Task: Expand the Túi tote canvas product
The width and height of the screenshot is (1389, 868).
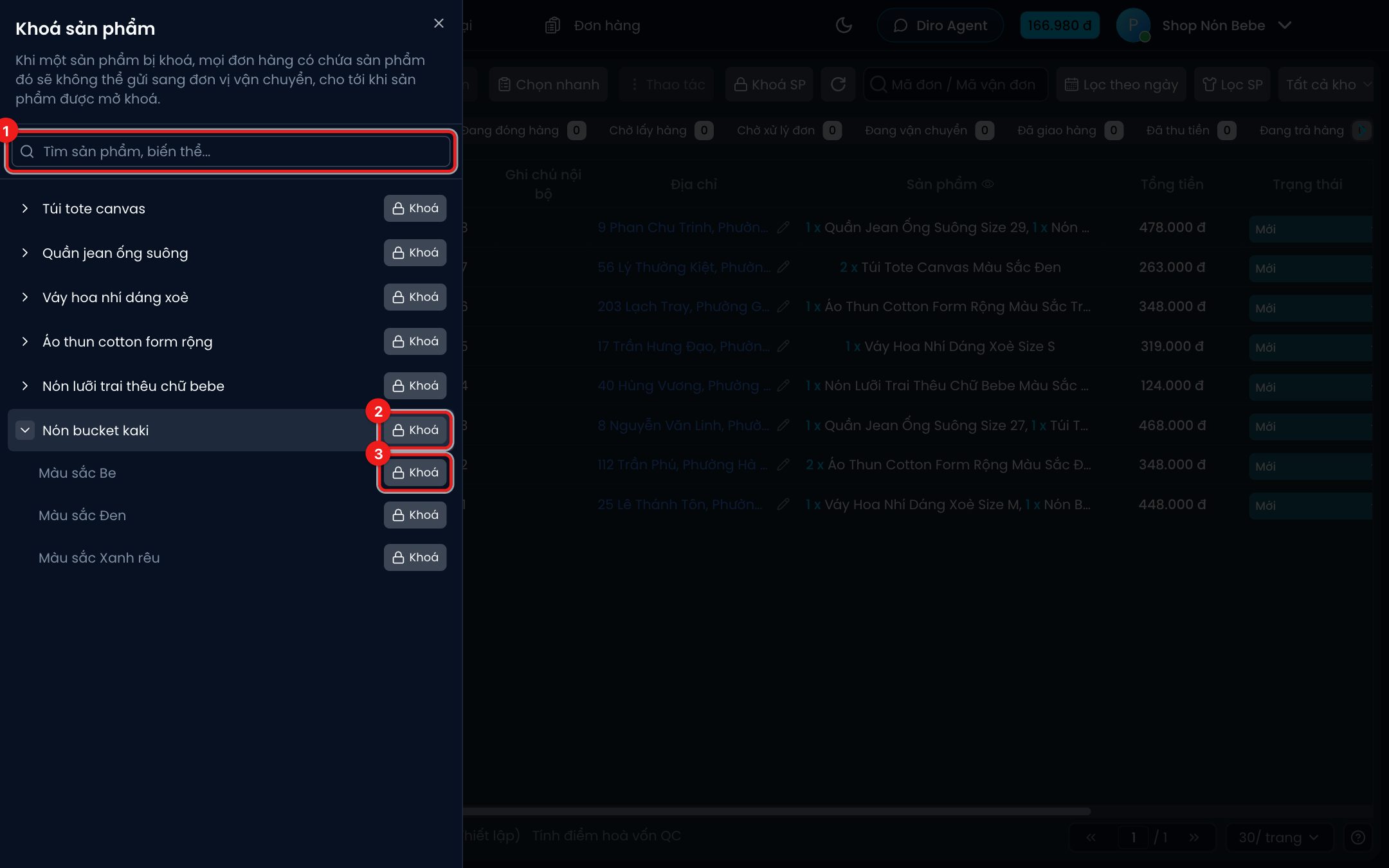Action: (24, 208)
